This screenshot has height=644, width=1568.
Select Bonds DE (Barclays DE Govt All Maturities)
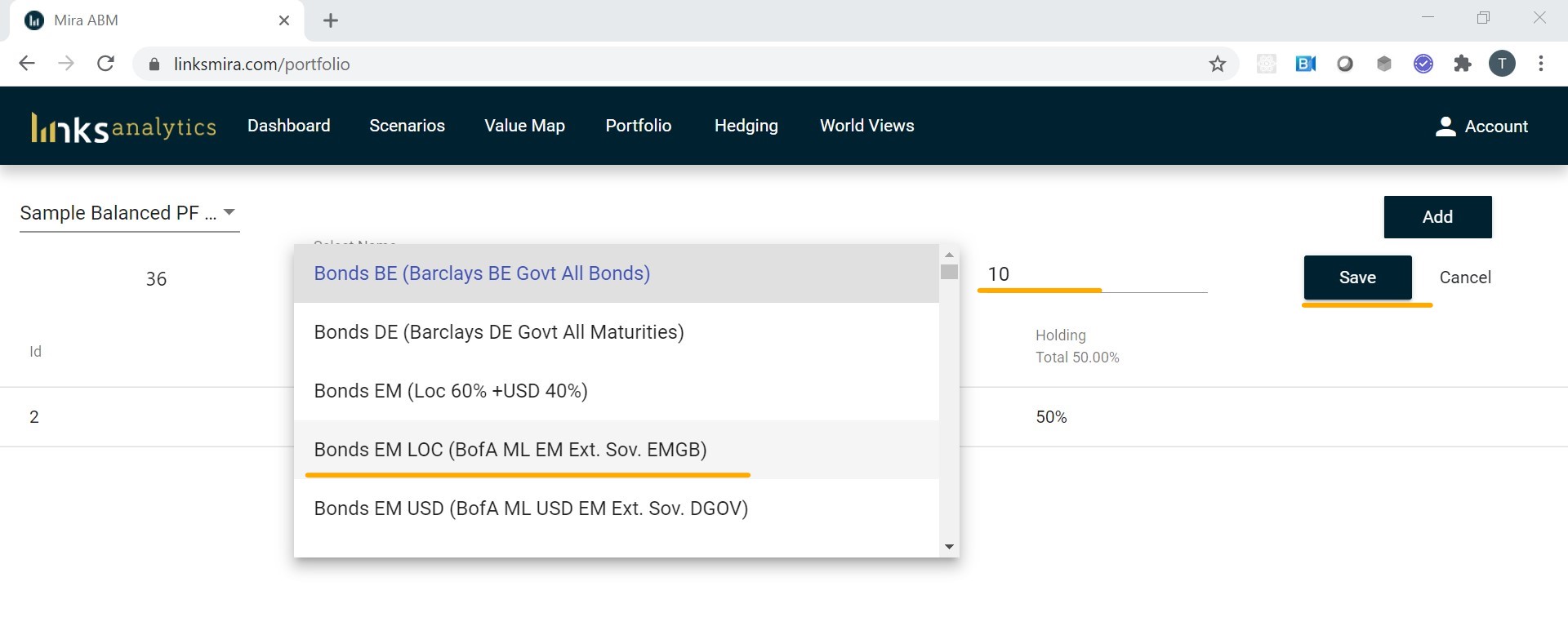click(617, 332)
